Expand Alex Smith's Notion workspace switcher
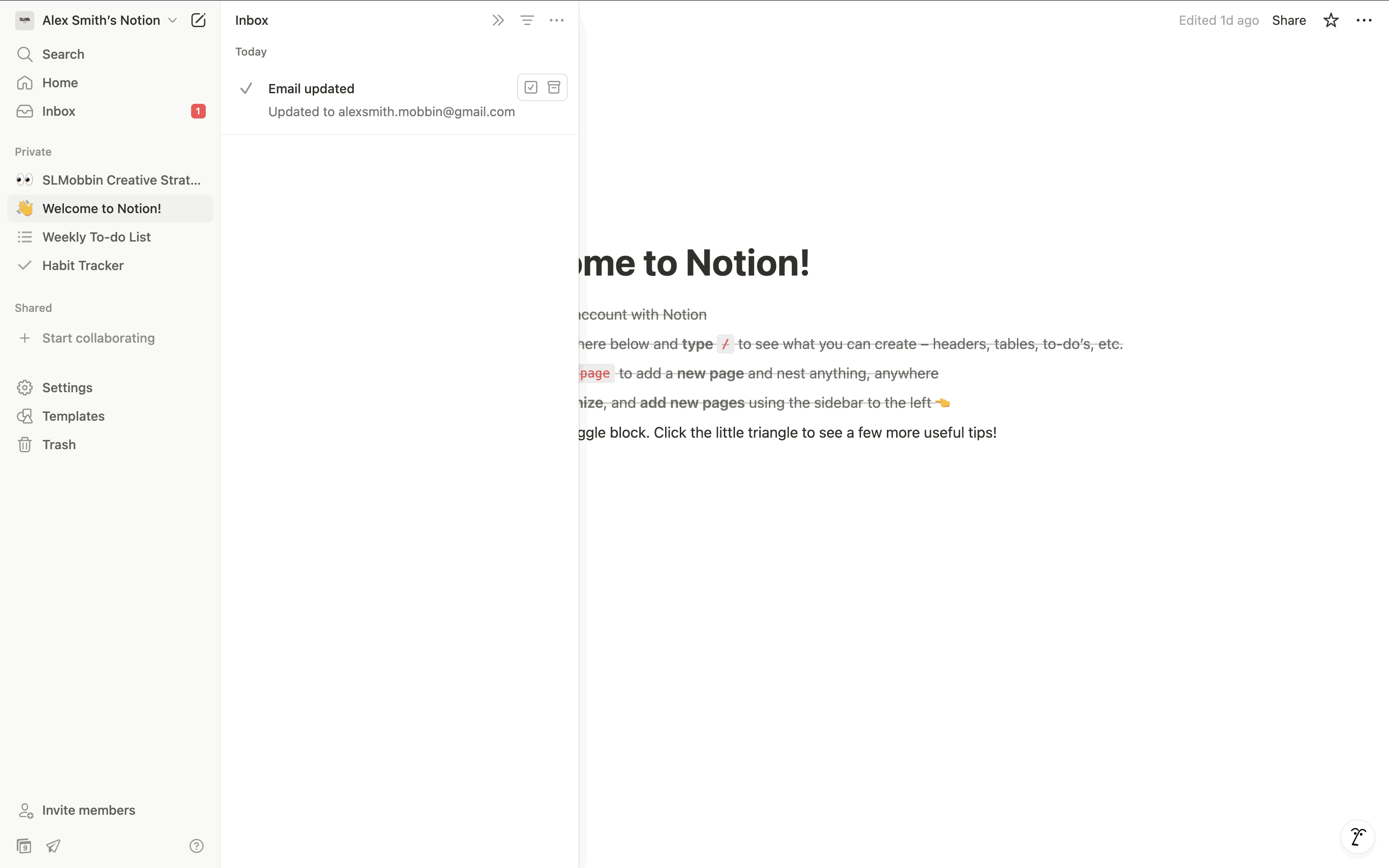The image size is (1389, 868). 101,21
